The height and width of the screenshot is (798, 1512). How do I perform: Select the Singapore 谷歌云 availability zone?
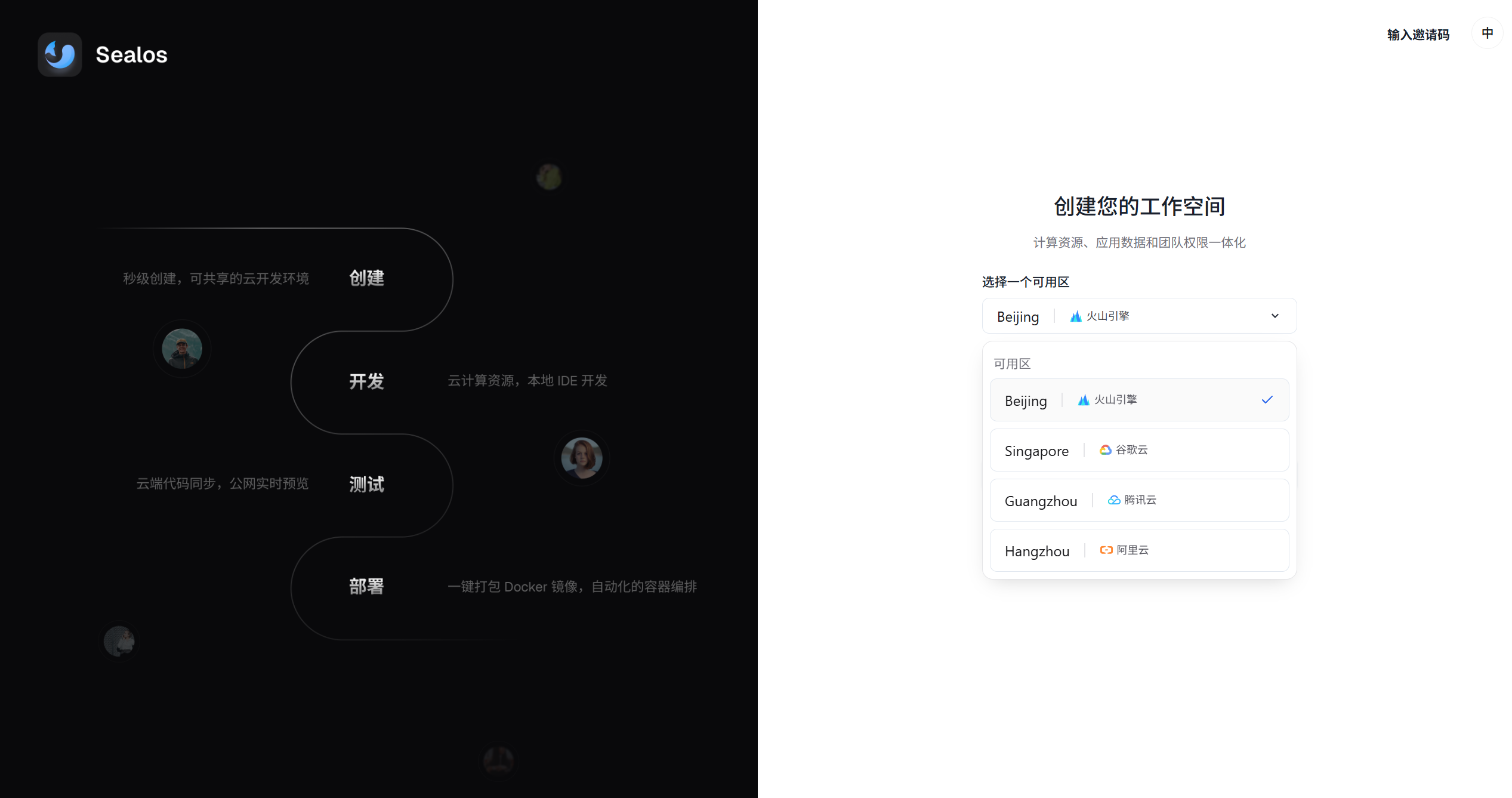[x=1138, y=449]
